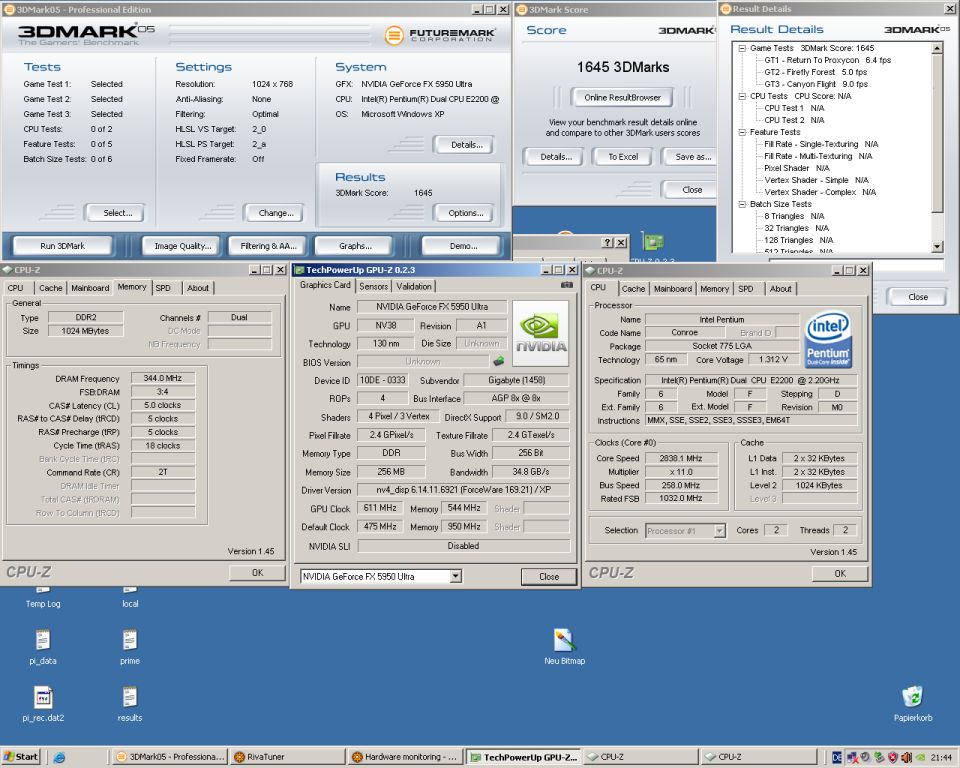Select the Neu Bitmap desktop icon
This screenshot has height=768, width=960.
click(x=564, y=647)
